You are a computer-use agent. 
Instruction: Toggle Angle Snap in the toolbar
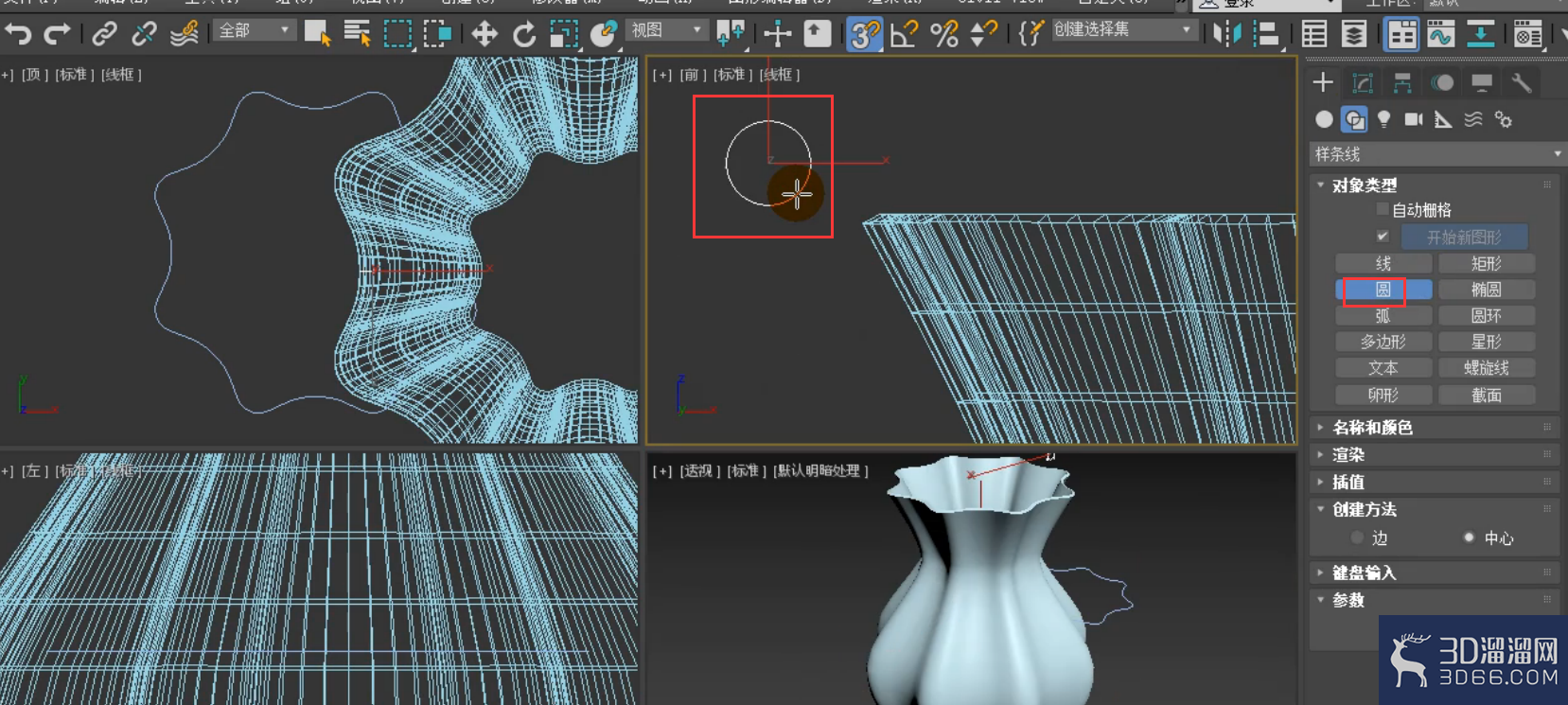(x=904, y=34)
